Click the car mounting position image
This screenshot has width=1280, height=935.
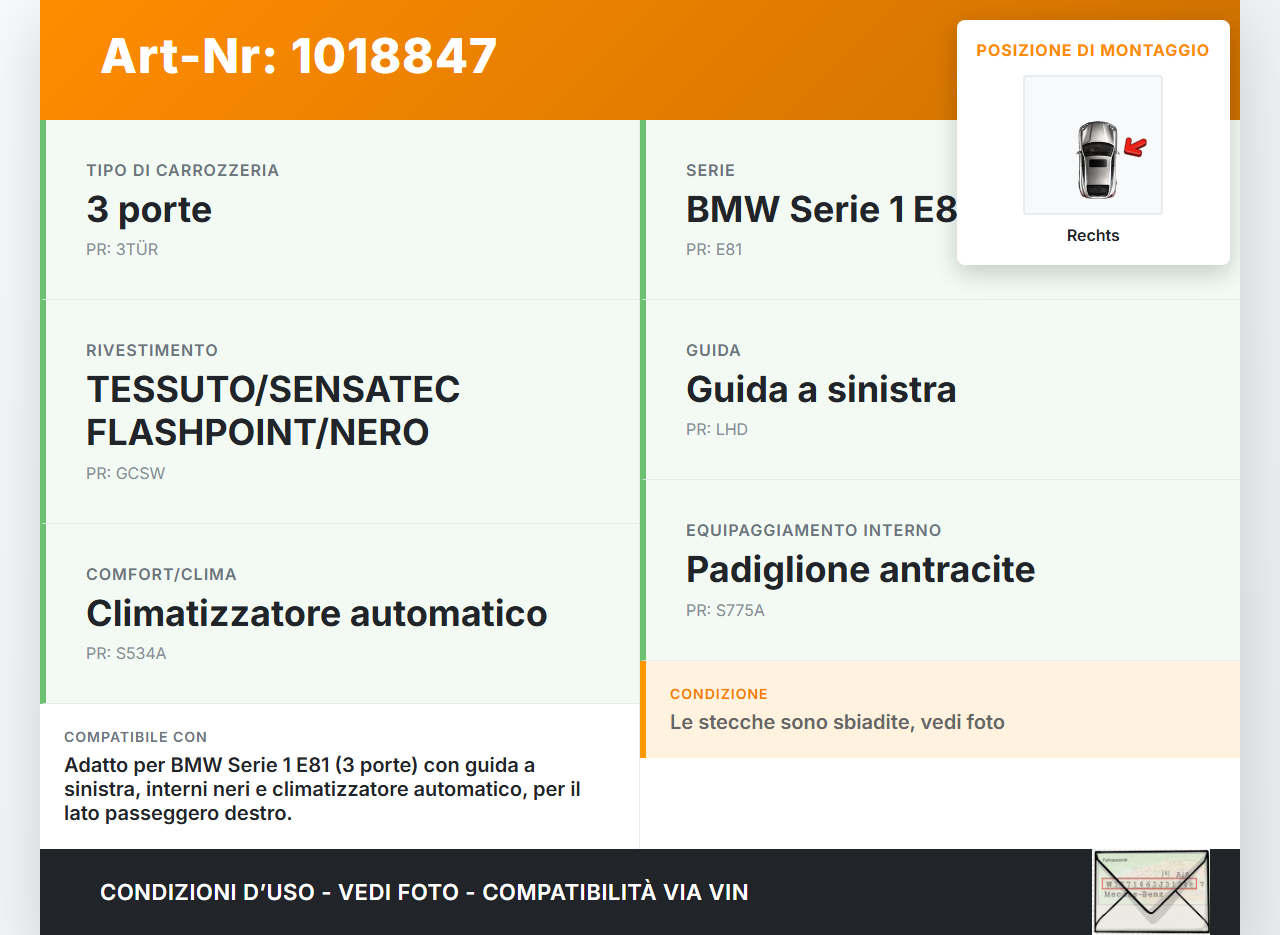1093,145
